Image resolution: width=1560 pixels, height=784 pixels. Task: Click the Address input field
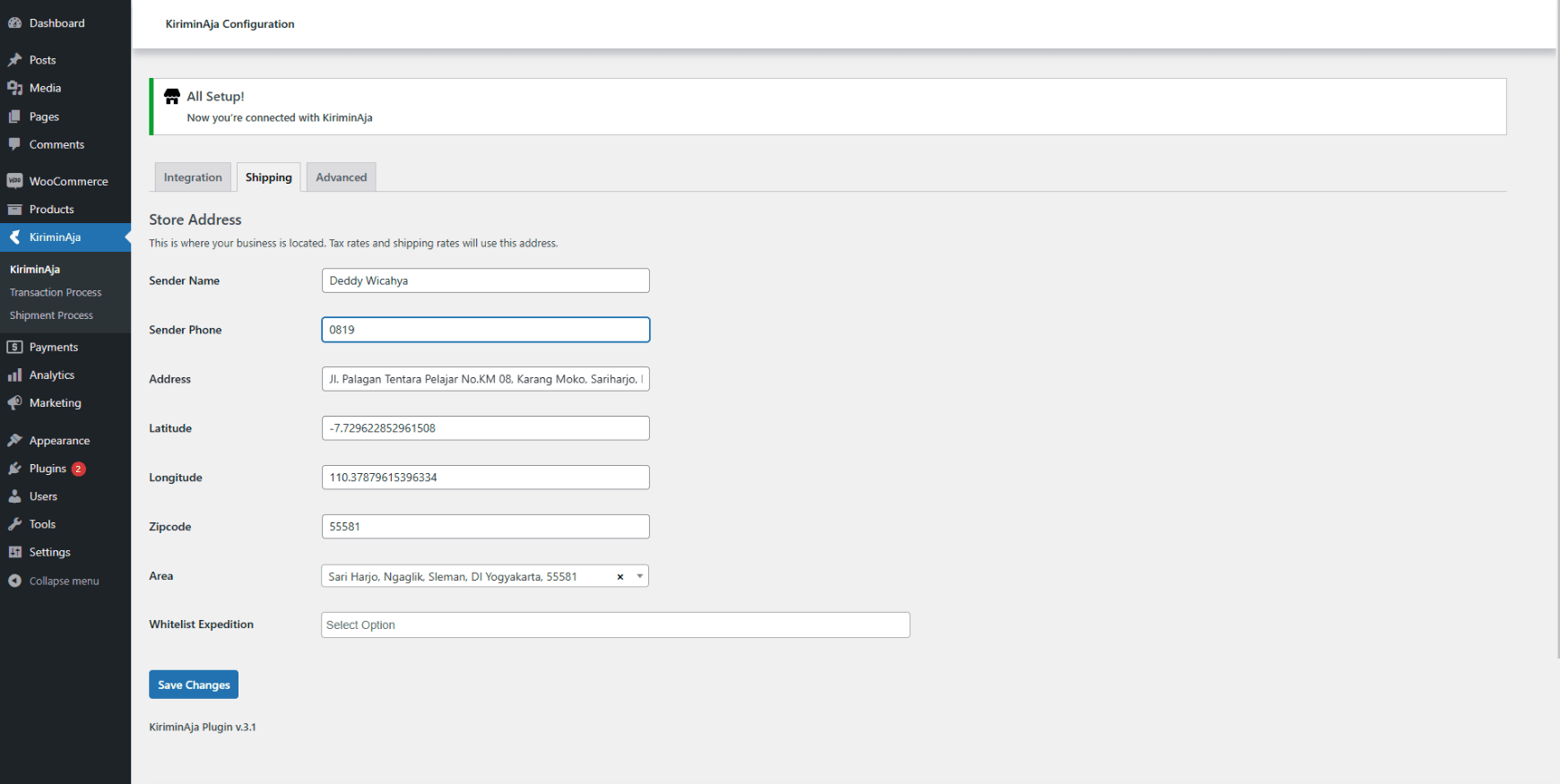coord(485,379)
